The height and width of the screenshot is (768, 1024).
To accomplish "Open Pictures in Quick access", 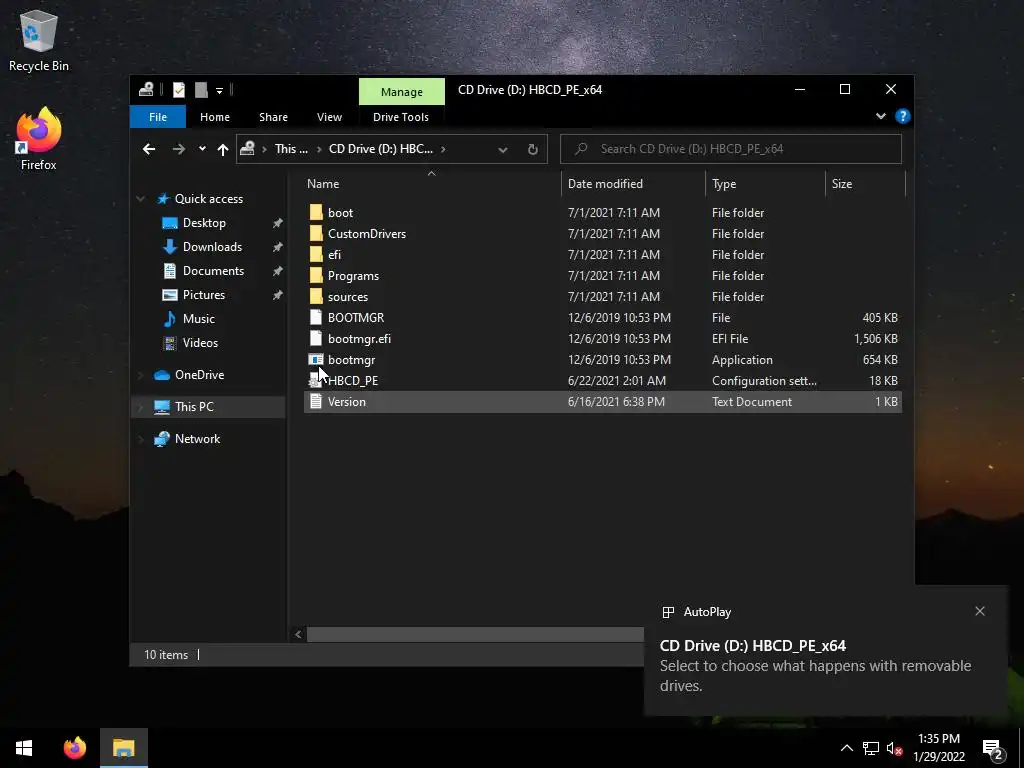I will (204, 295).
